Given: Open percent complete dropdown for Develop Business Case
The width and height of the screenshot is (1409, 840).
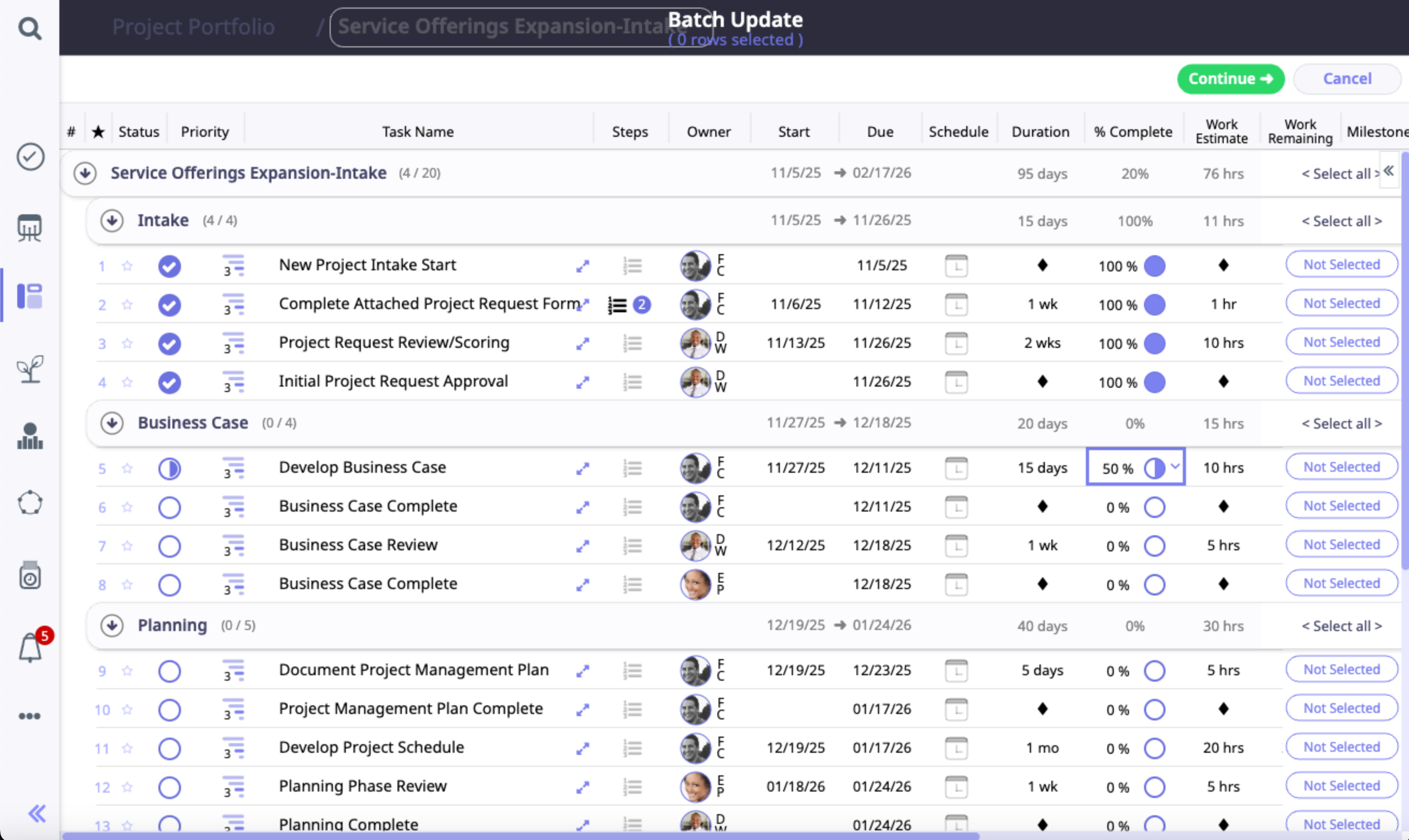Looking at the screenshot, I should pos(1175,467).
